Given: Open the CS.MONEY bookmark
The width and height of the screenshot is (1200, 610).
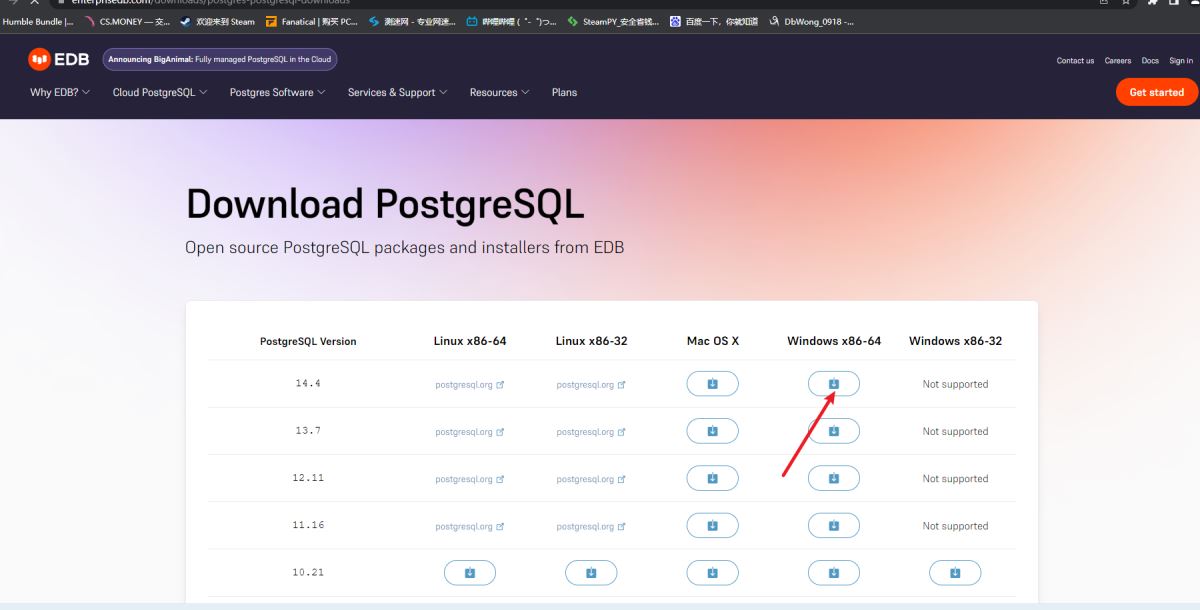Looking at the screenshot, I should coord(127,21).
